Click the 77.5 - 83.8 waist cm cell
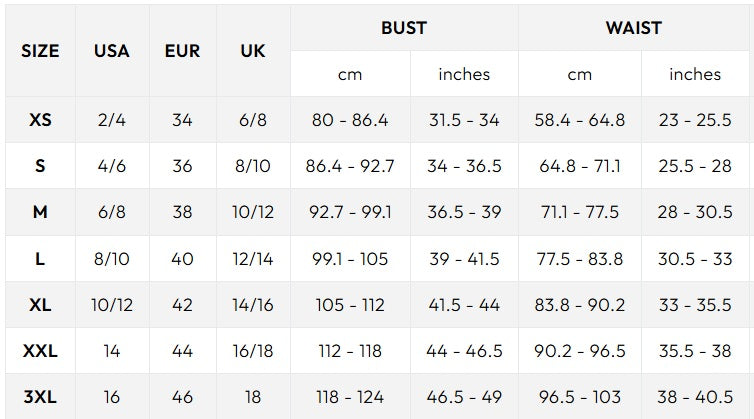The image size is (754, 419). coord(580,259)
